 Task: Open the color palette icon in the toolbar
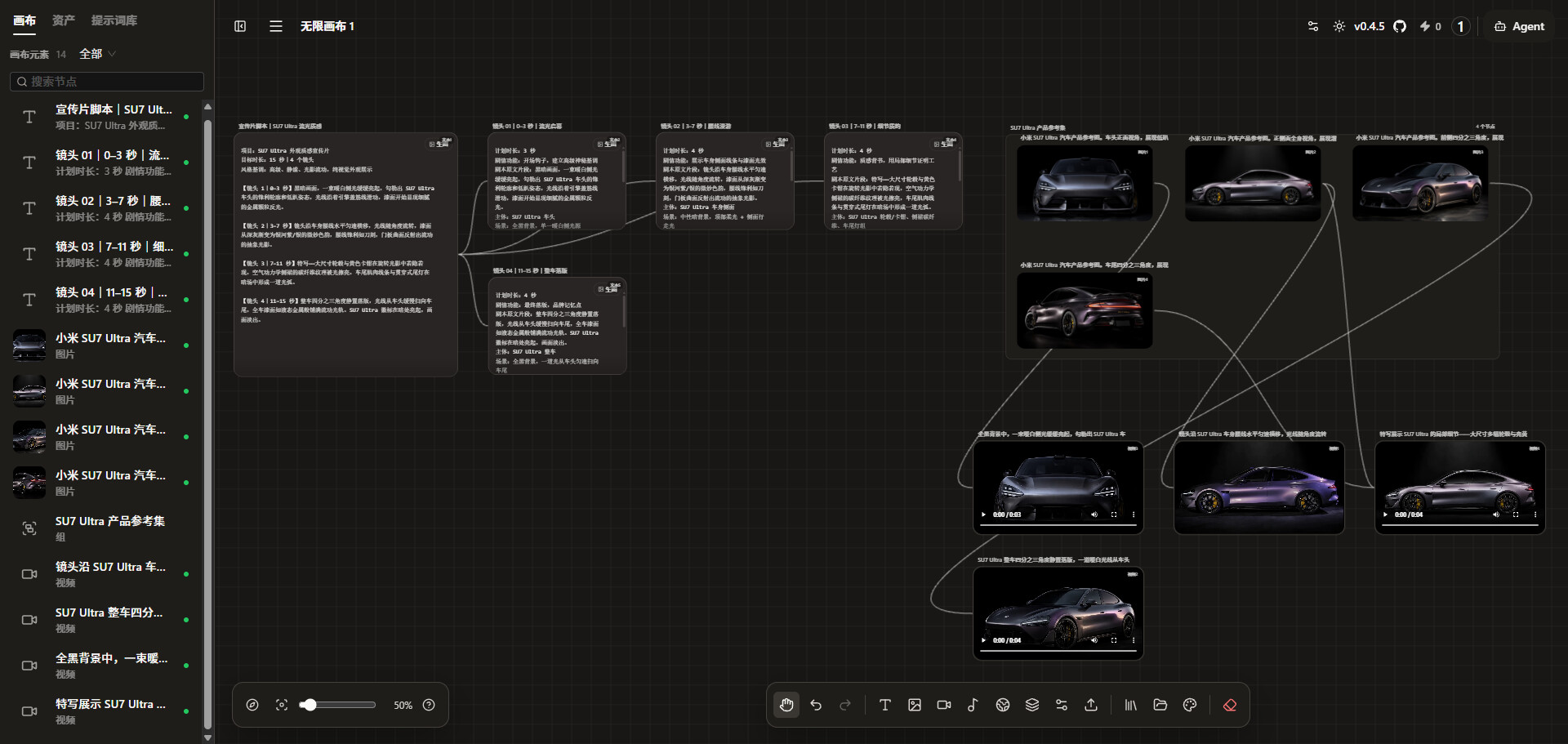pyautogui.click(x=1190, y=705)
